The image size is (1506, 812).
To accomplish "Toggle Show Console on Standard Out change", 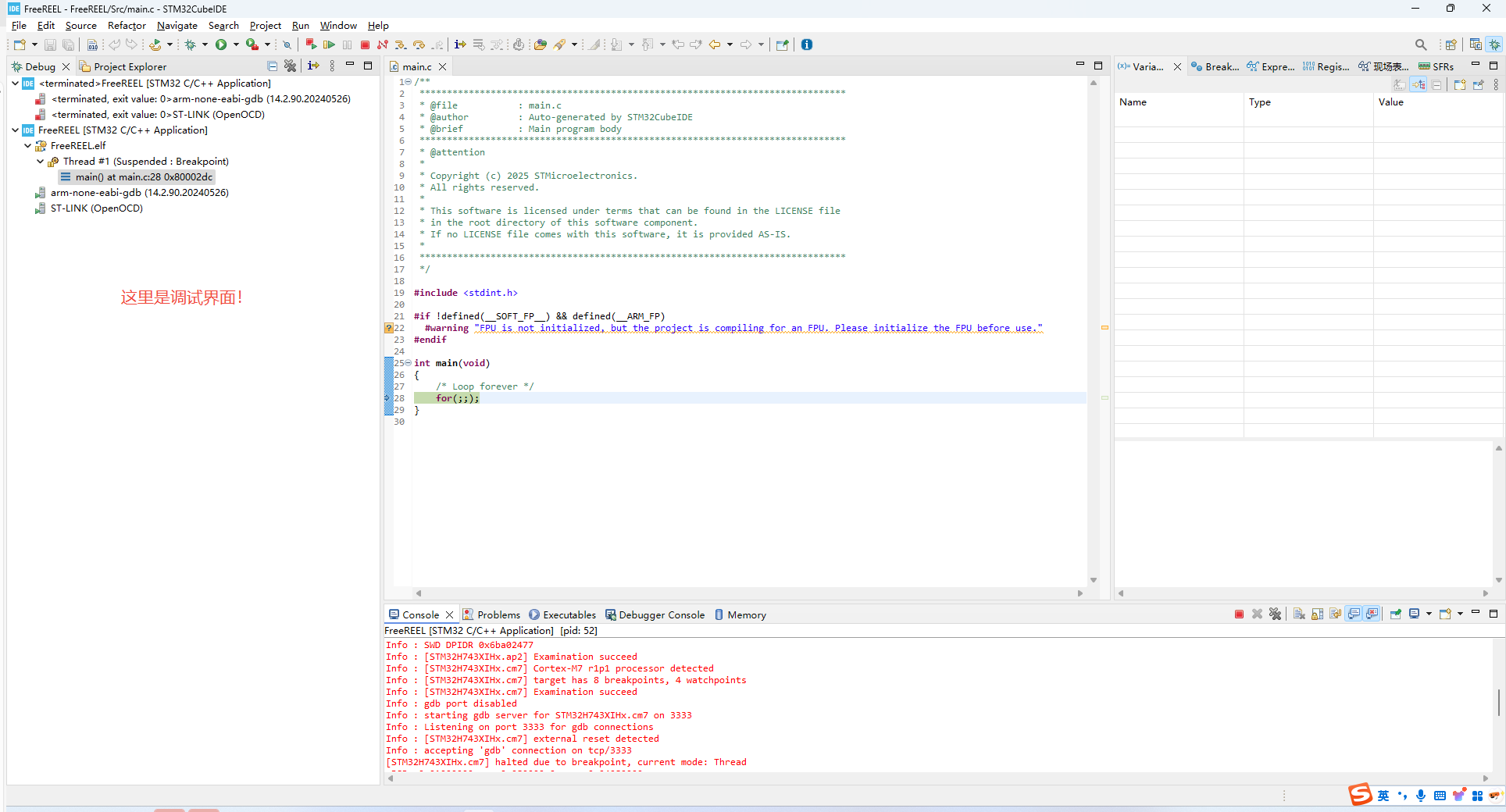I will coord(1354,614).
